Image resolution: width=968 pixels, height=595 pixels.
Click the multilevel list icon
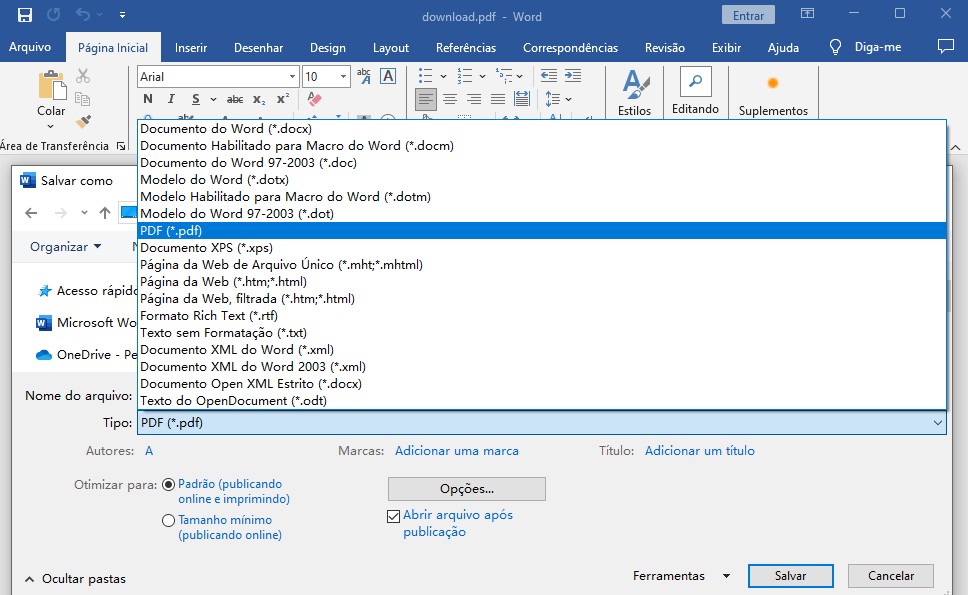(504, 76)
